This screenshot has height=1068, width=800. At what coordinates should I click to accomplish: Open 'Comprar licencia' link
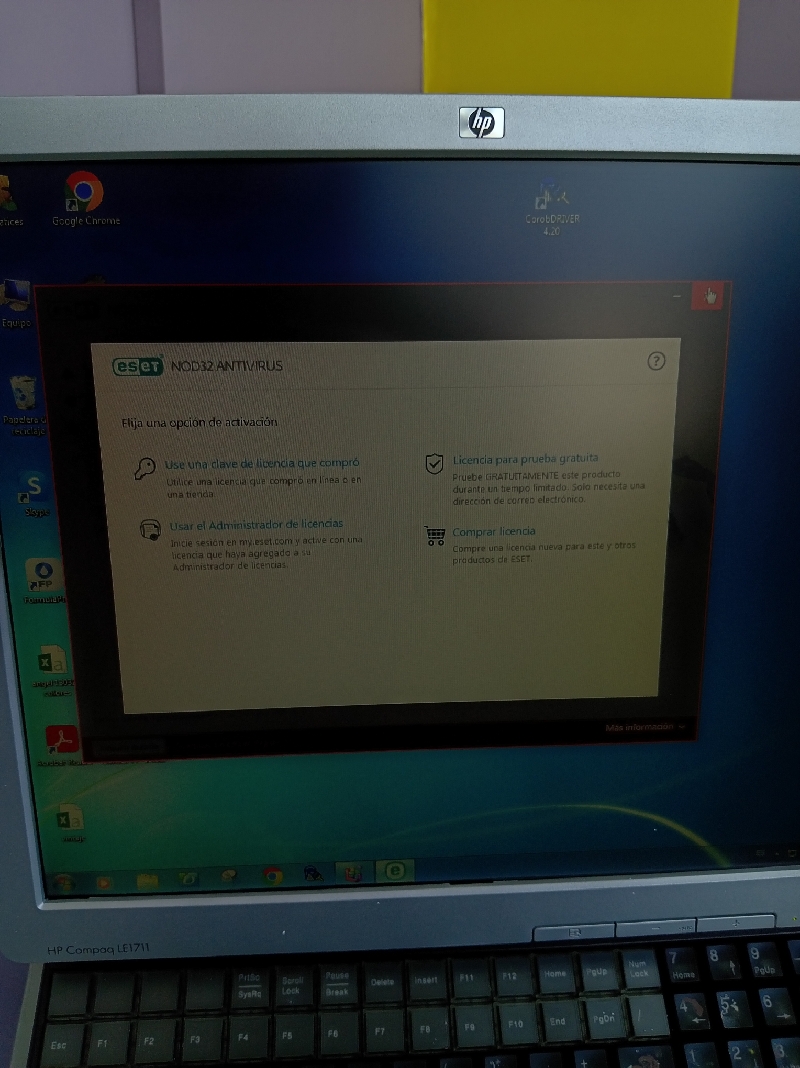[494, 531]
